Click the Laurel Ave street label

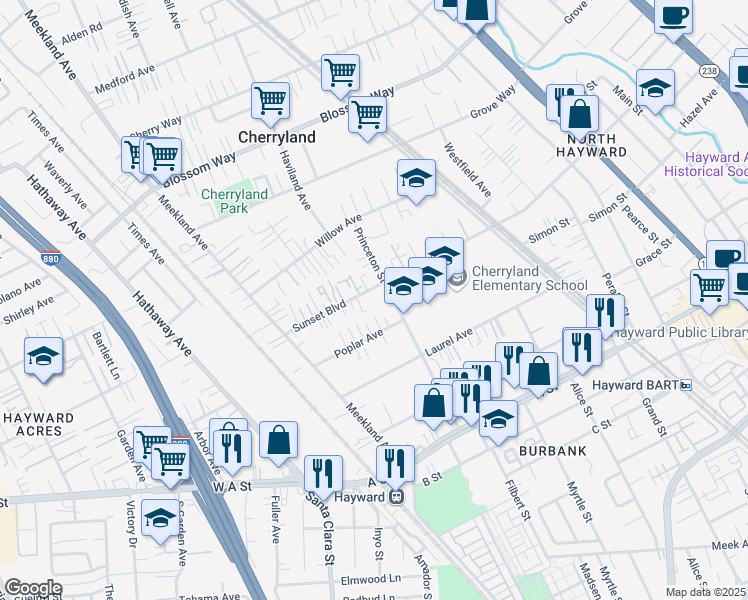[449, 342]
